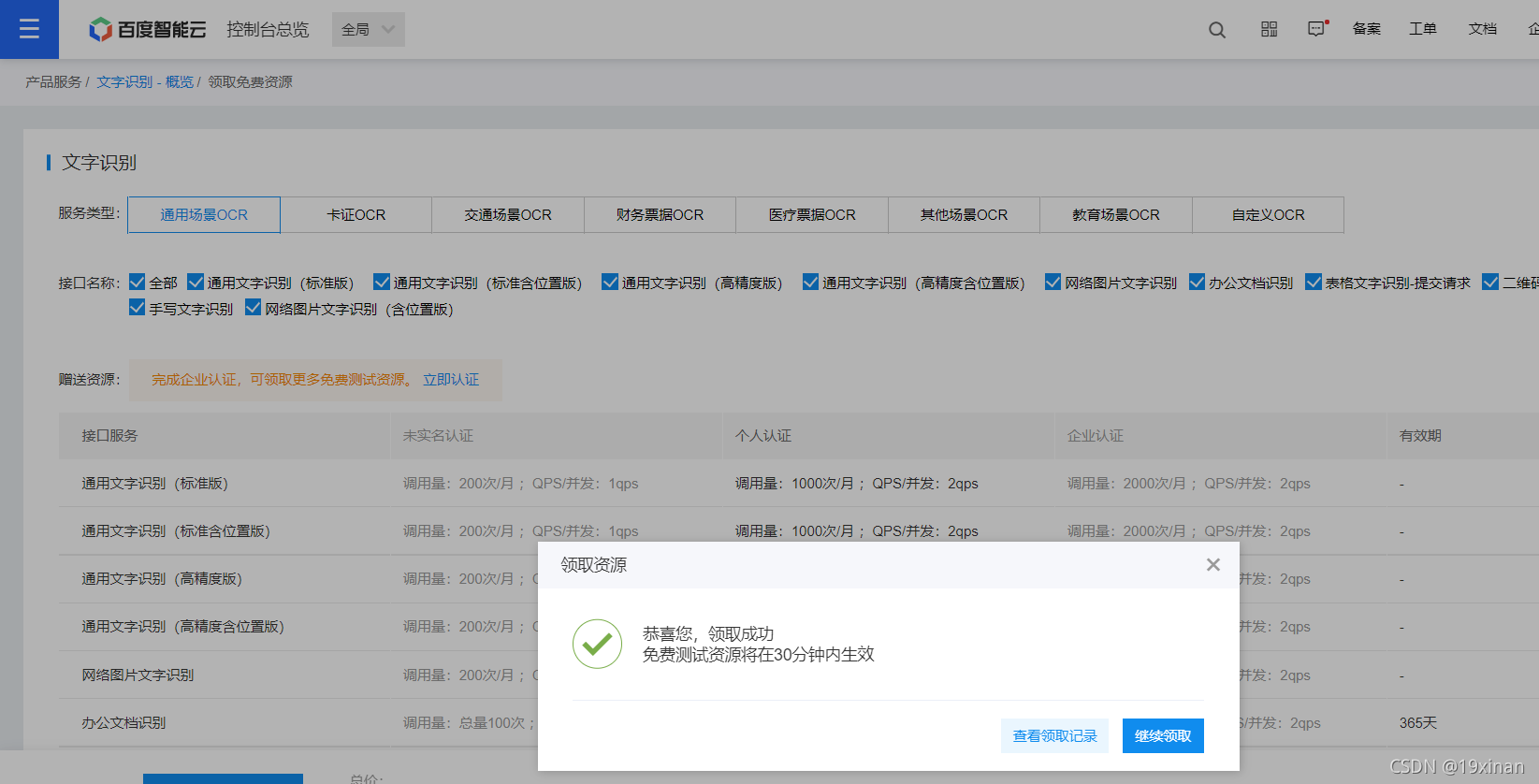Screen dimensions: 1539x784
Task: Open the message notification icon
Action: coord(1316,30)
